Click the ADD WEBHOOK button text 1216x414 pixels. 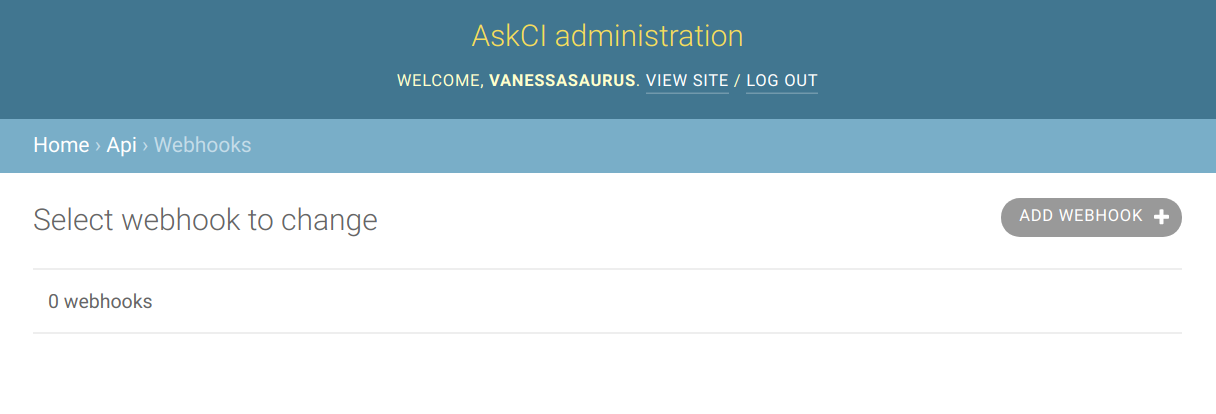click(1081, 216)
